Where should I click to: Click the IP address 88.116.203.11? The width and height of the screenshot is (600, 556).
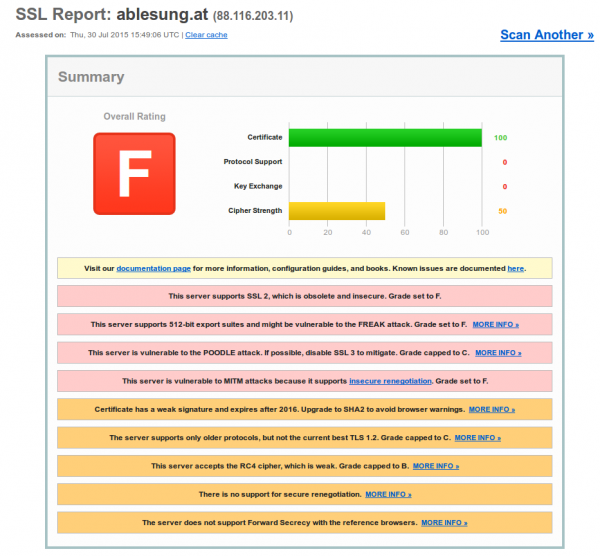click(253, 16)
